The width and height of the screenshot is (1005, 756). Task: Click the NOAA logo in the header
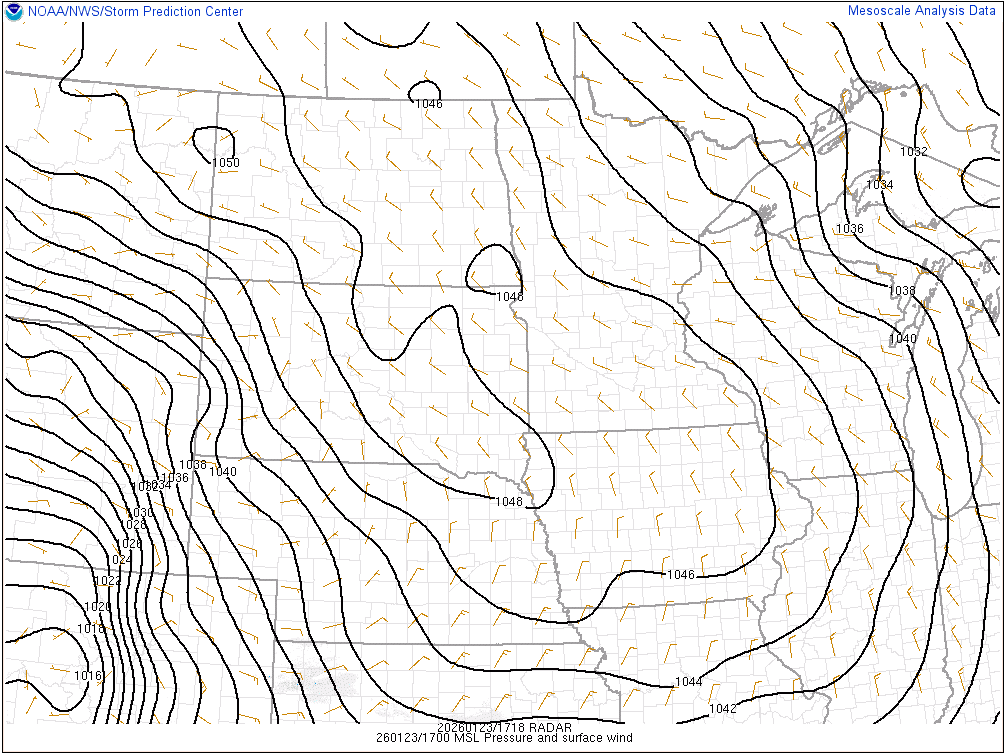pyautogui.click(x=14, y=11)
